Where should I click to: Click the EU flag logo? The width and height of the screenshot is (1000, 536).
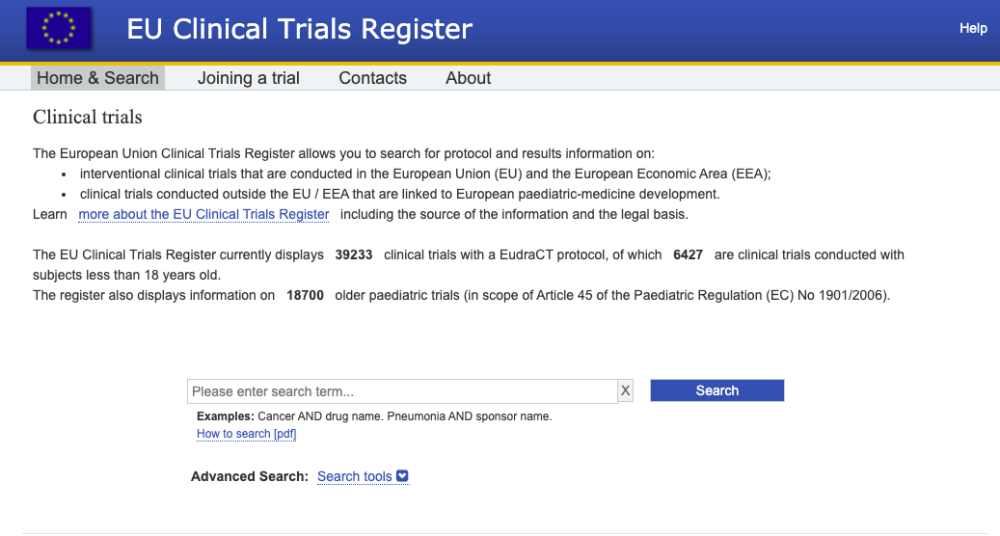click(x=58, y=29)
